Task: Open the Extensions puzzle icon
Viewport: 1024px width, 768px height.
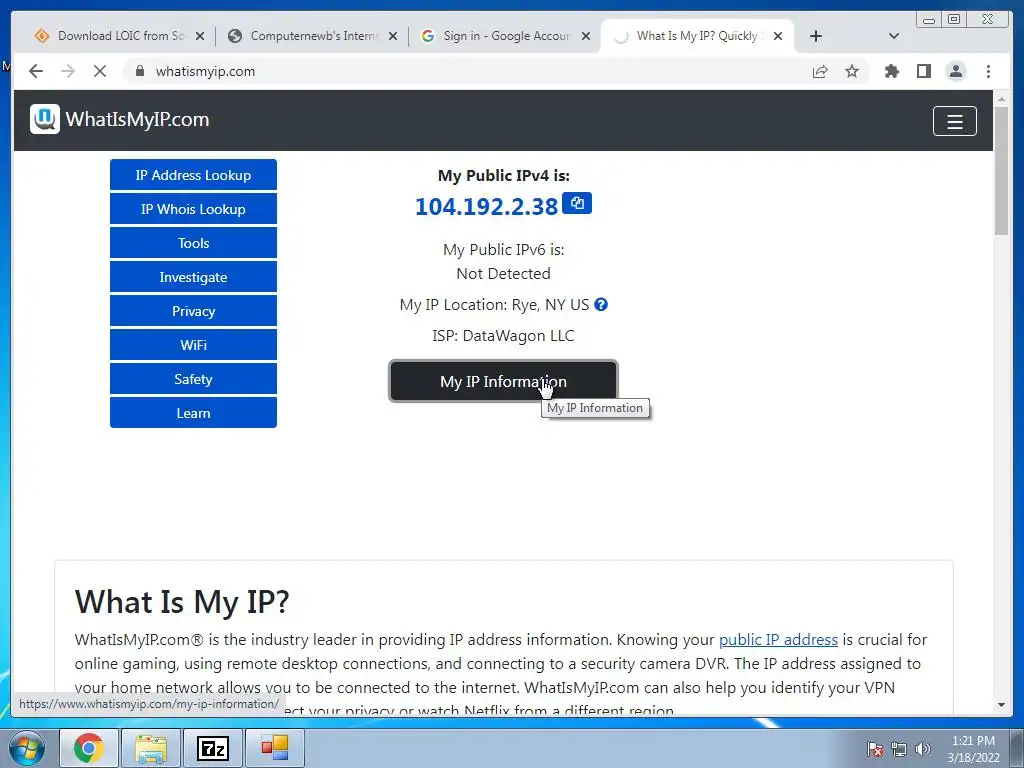Action: click(x=891, y=71)
